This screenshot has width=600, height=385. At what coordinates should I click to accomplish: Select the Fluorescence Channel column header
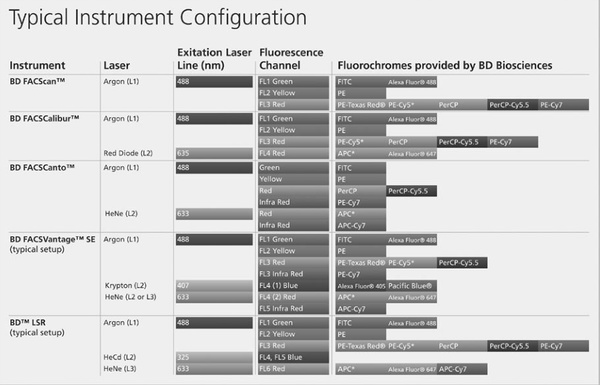[291, 59]
